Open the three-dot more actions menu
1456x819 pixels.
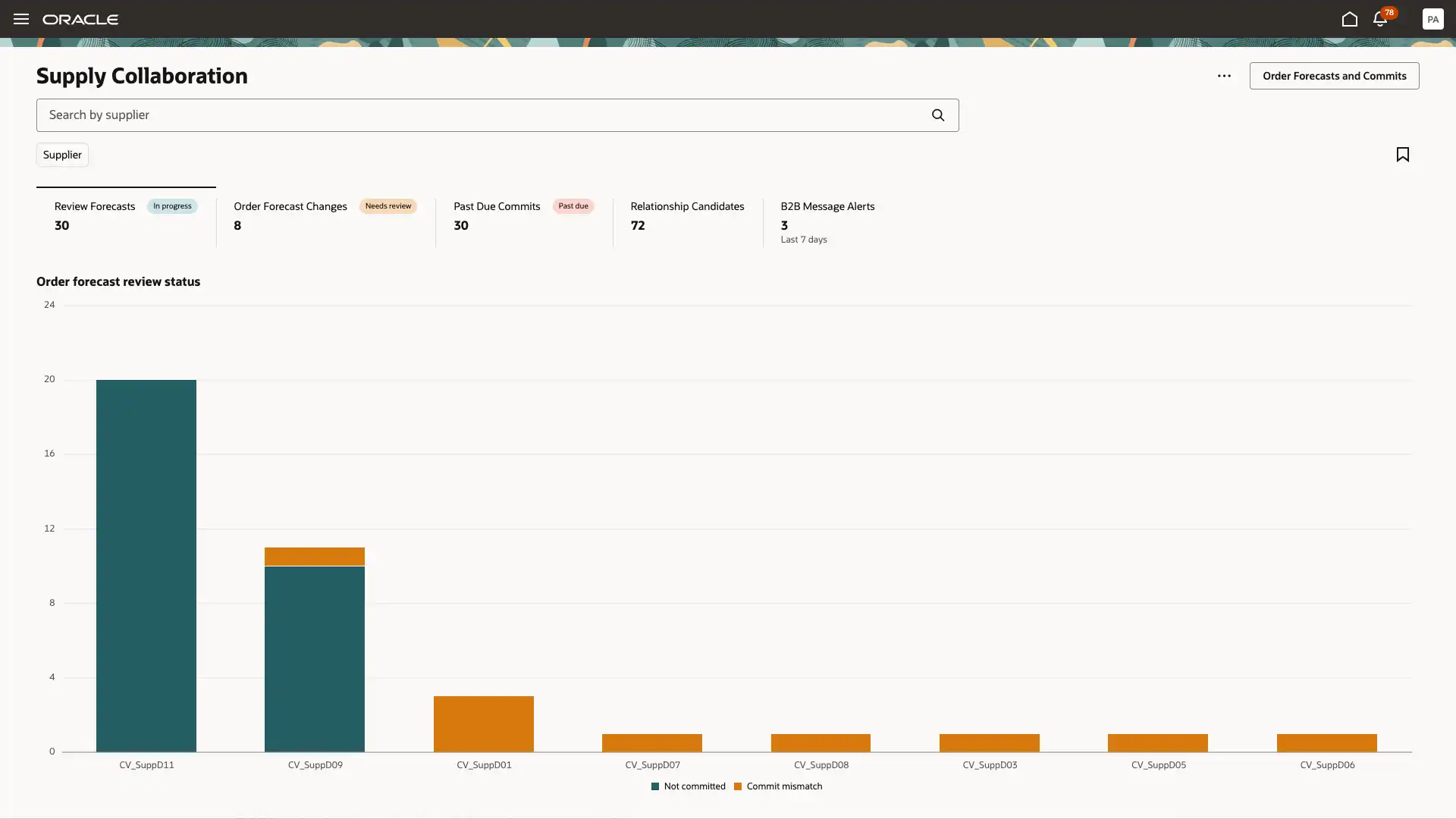pos(1224,76)
